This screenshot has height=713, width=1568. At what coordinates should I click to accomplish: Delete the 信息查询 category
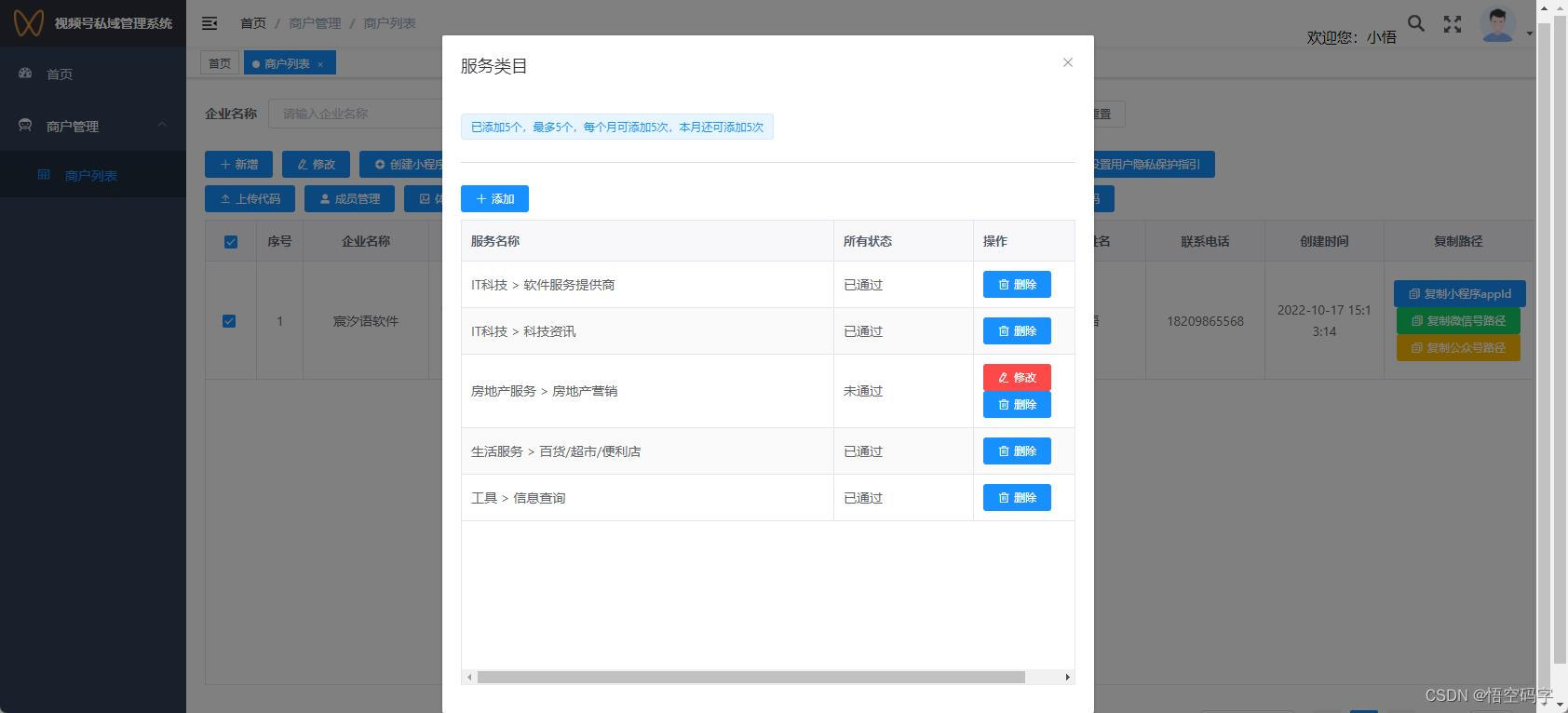[1017, 497]
